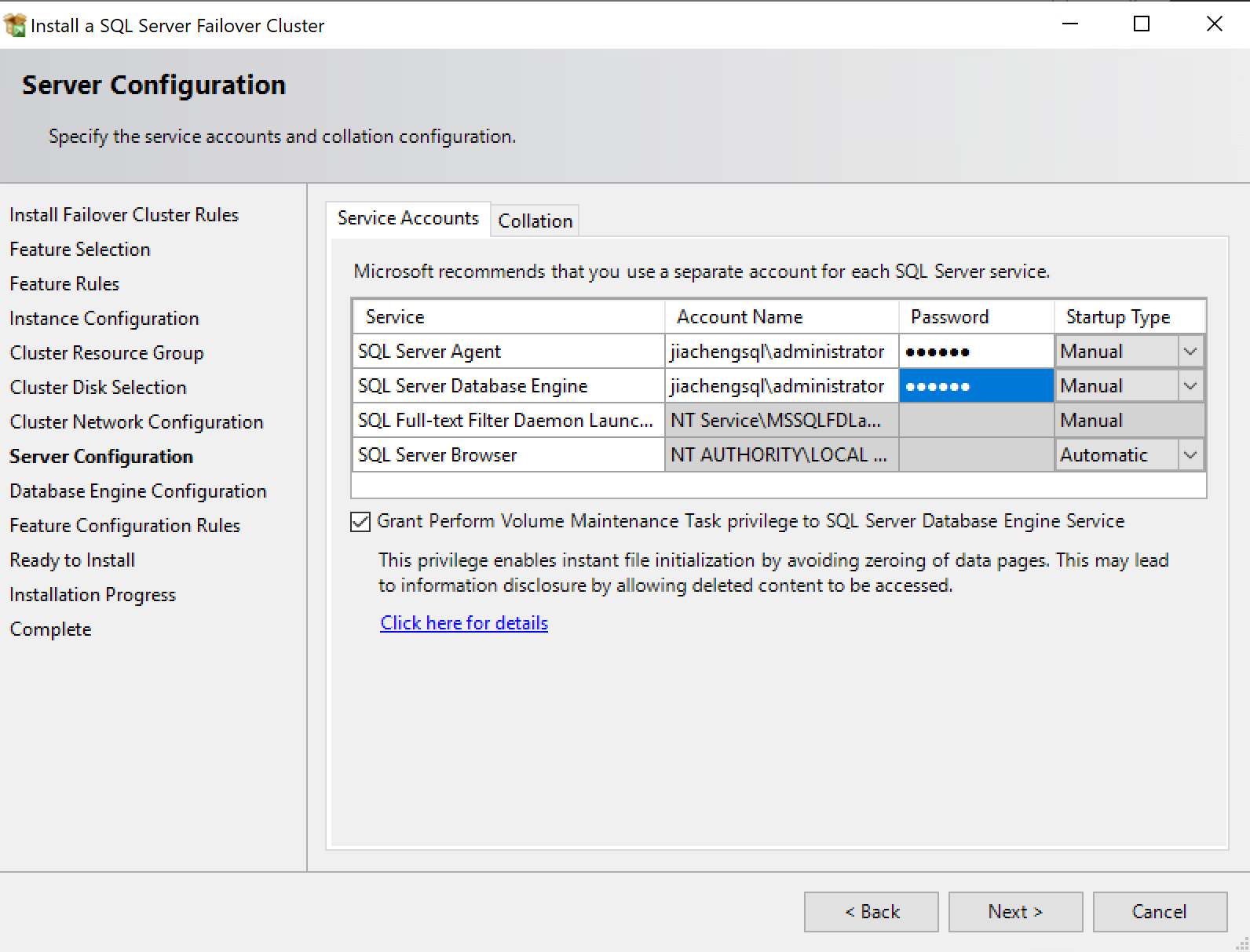
Task: Click the Next button
Action: pyautogui.click(x=1014, y=911)
